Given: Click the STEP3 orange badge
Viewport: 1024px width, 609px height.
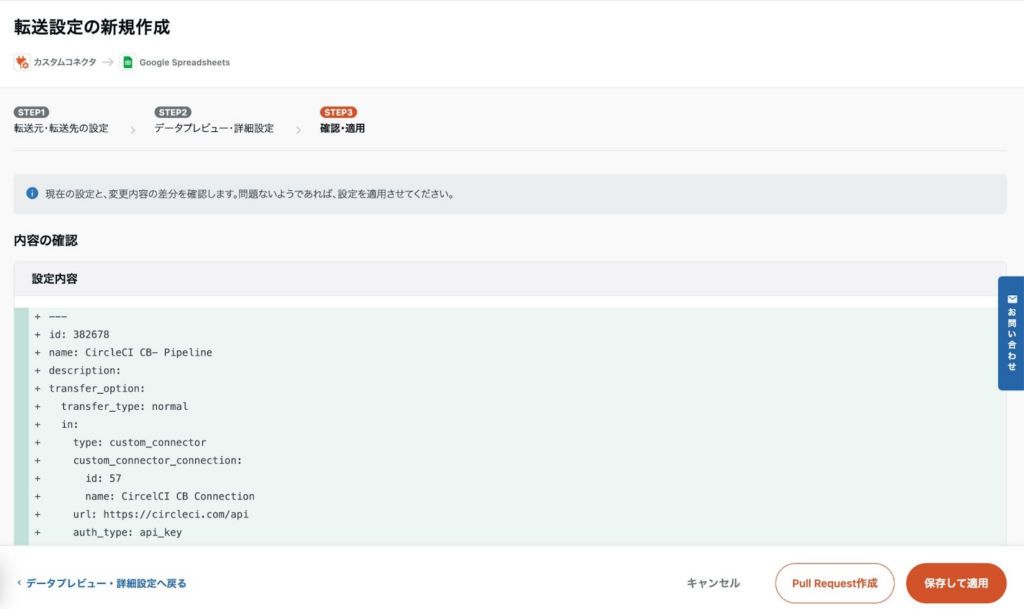Looking at the screenshot, I should click(338, 112).
